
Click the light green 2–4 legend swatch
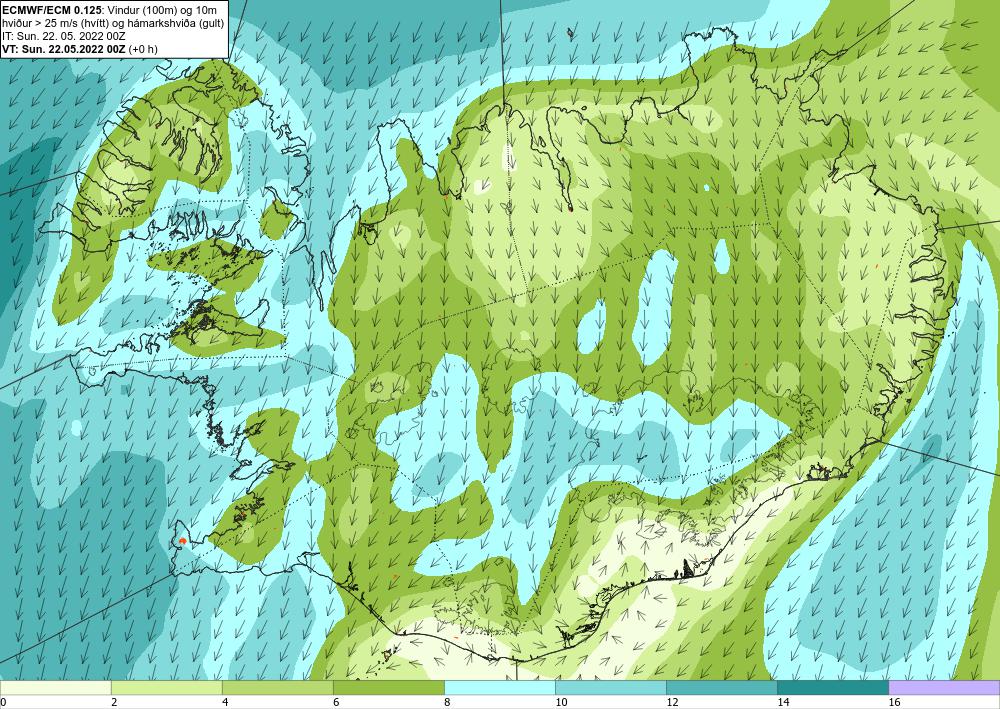pos(166,687)
